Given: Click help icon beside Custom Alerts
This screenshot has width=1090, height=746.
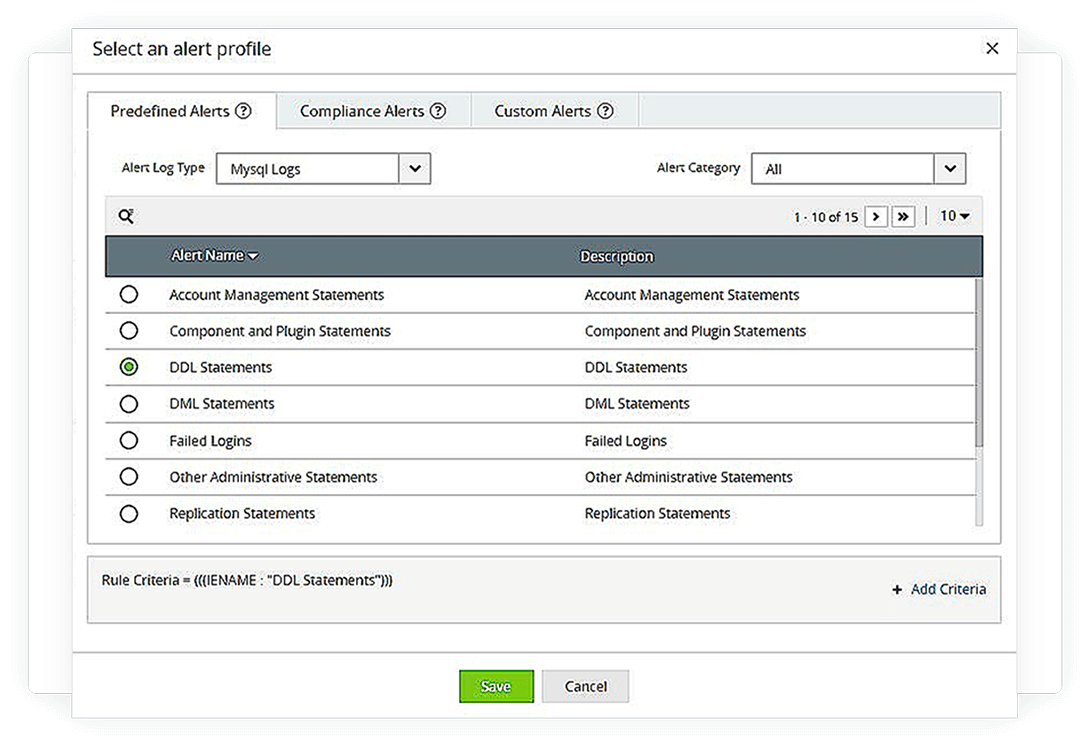Looking at the screenshot, I should point(605,111).
